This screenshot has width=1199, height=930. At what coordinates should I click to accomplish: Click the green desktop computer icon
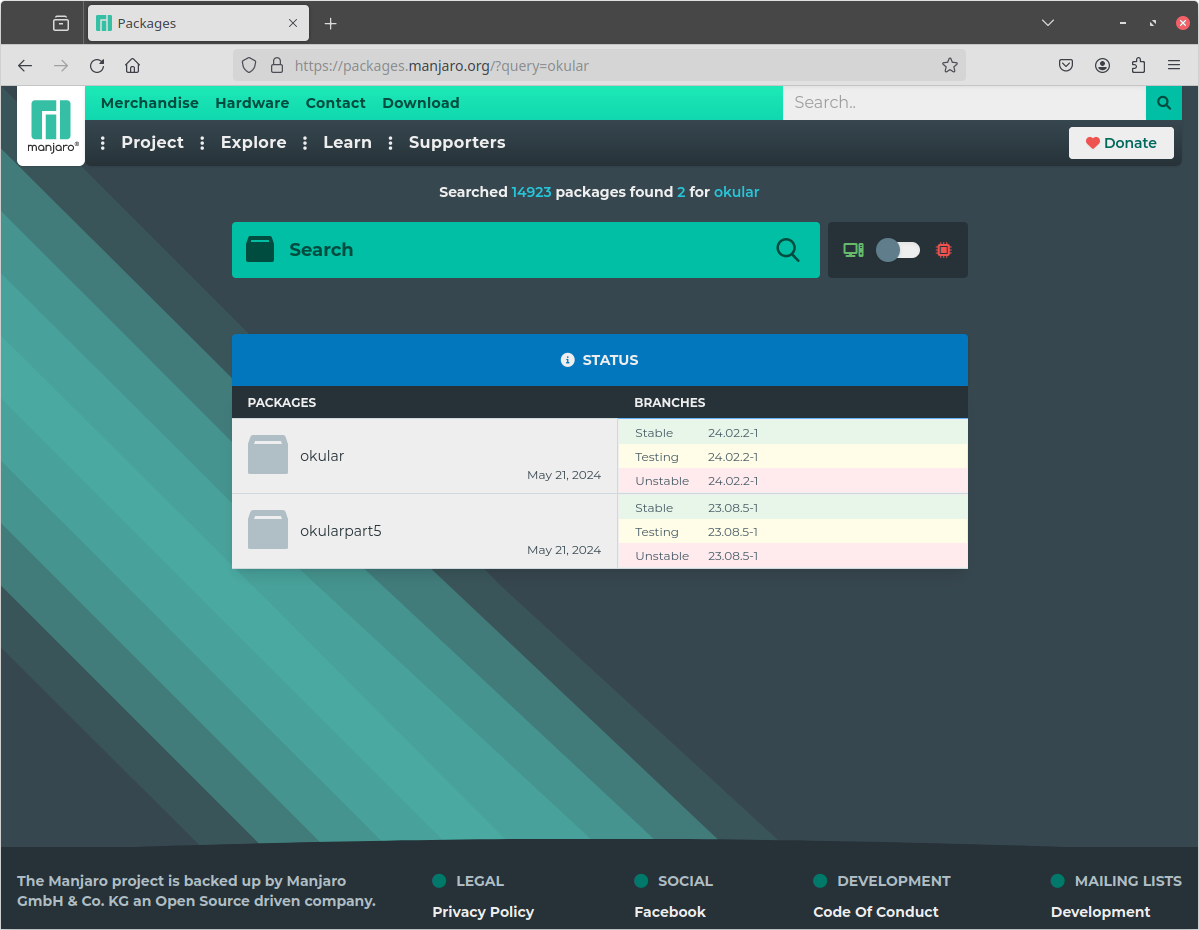[x=853, y=250]
